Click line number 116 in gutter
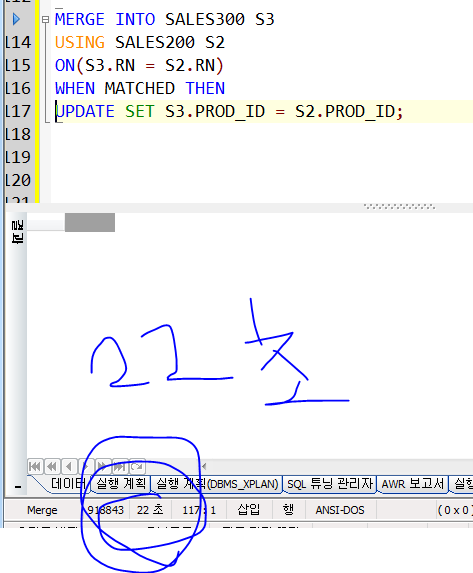This screenshot has width=473, height=573. pos(18,88)
